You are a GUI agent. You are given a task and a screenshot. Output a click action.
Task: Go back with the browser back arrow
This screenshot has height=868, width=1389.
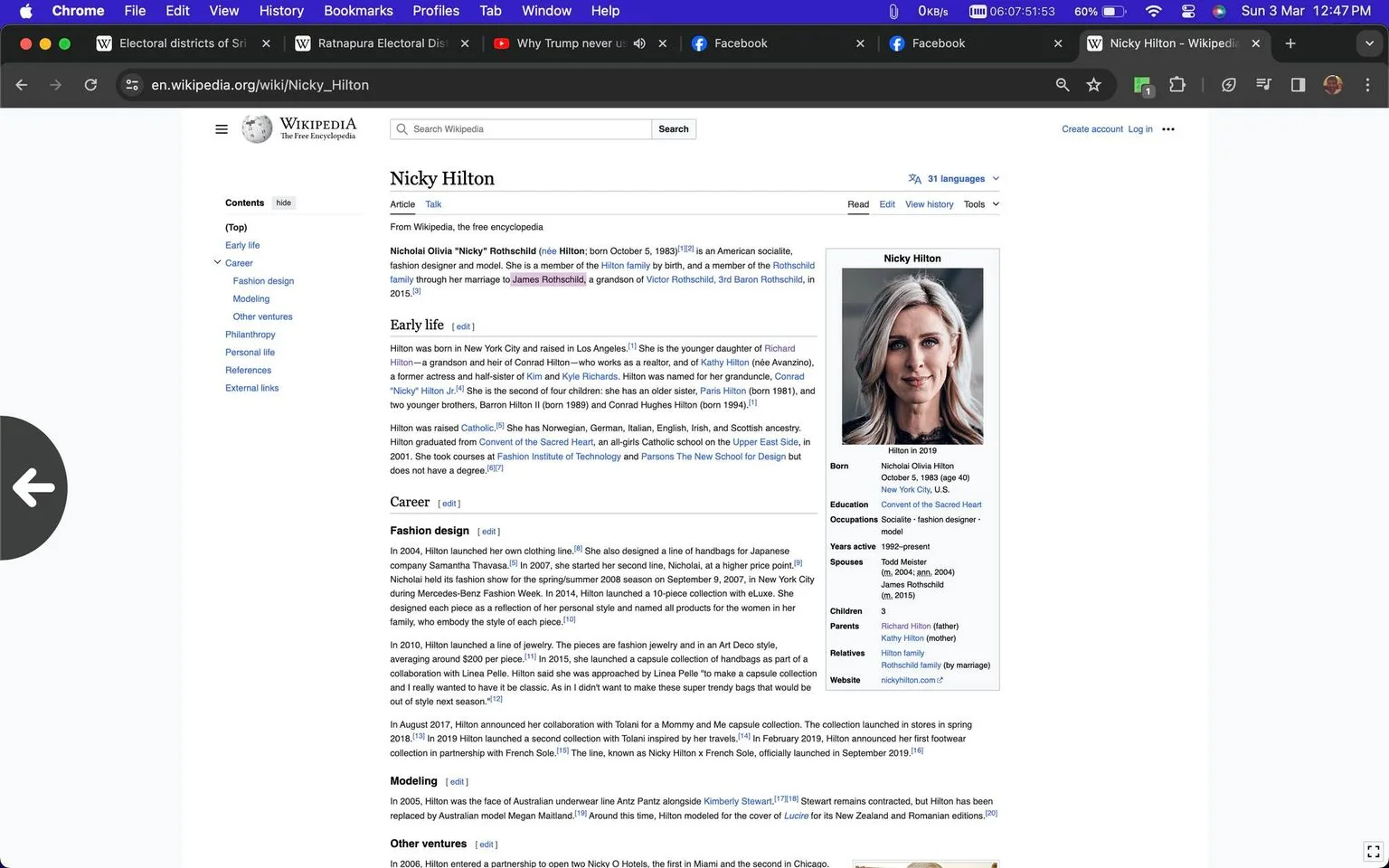pos(22,85)
